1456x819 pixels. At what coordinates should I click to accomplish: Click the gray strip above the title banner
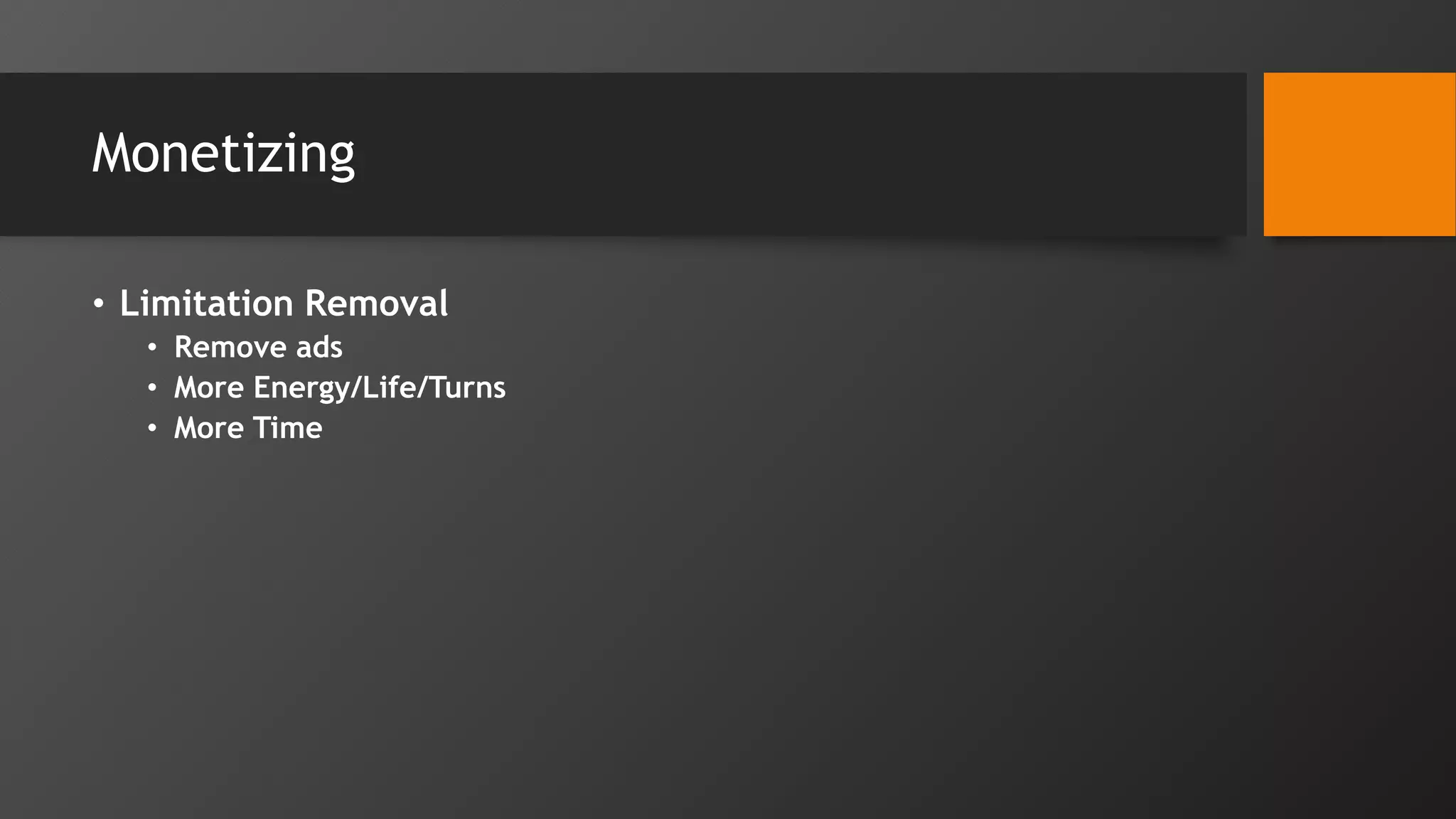click(x=728, y=36)
